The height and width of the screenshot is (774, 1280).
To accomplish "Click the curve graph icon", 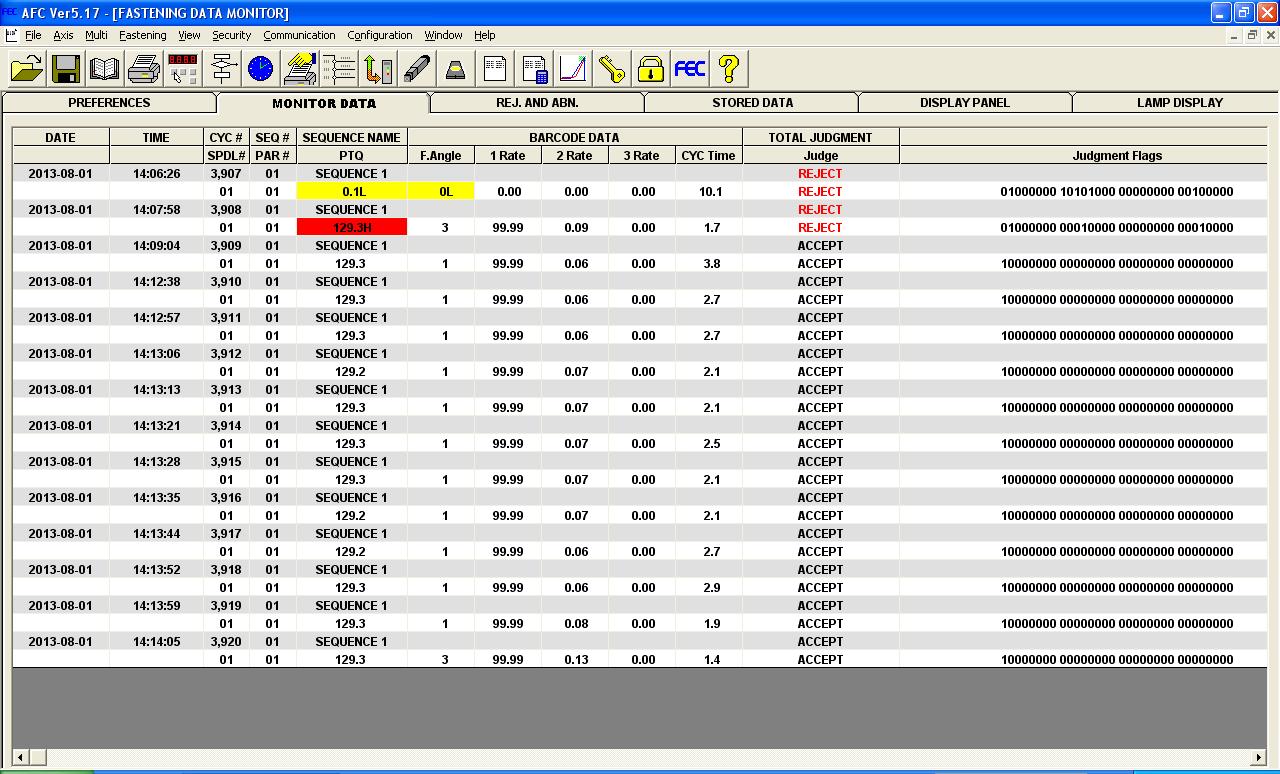I will click(x=573, y=69).
